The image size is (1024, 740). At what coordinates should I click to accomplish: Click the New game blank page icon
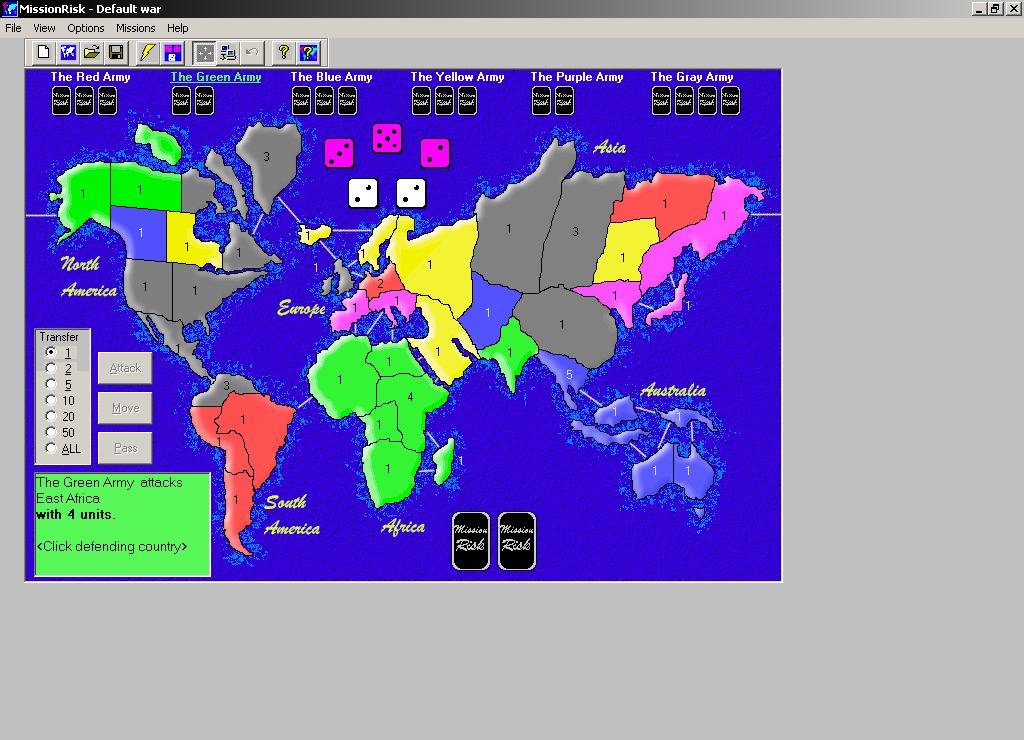pos(43,52)
